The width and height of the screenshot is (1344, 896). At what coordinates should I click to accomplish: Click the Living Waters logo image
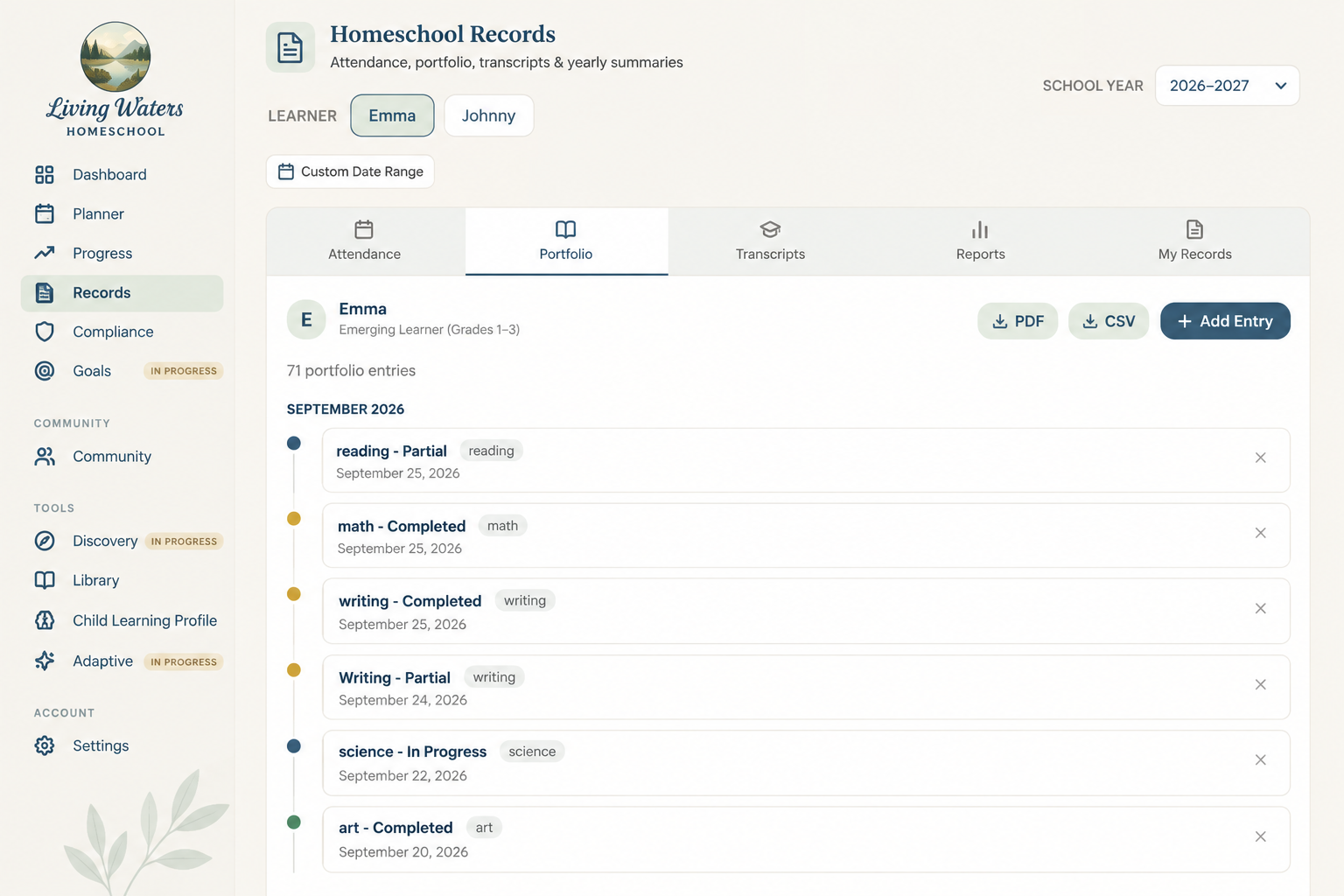click(115, 57)
